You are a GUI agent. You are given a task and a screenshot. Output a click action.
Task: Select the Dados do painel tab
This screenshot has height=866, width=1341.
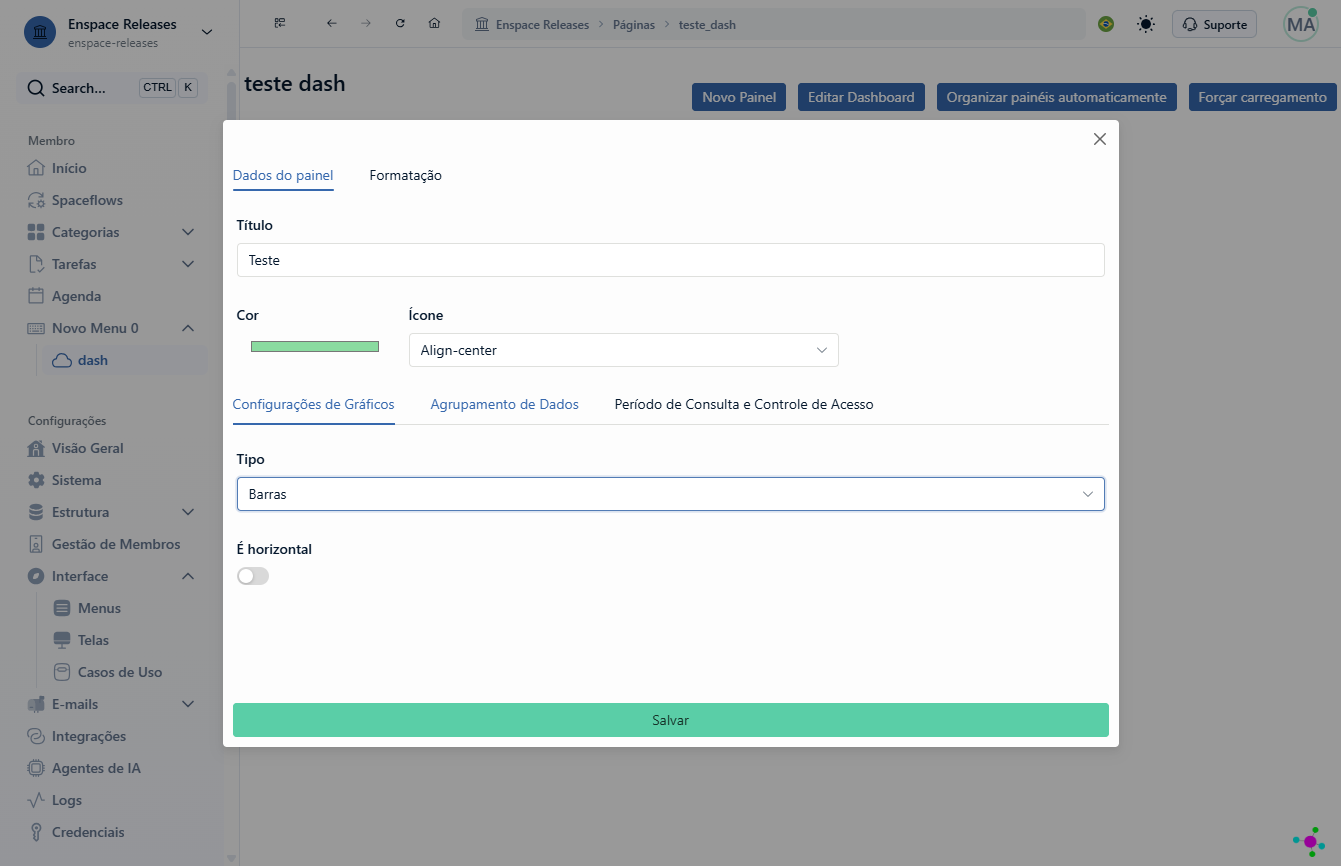(x=283, y=175)
